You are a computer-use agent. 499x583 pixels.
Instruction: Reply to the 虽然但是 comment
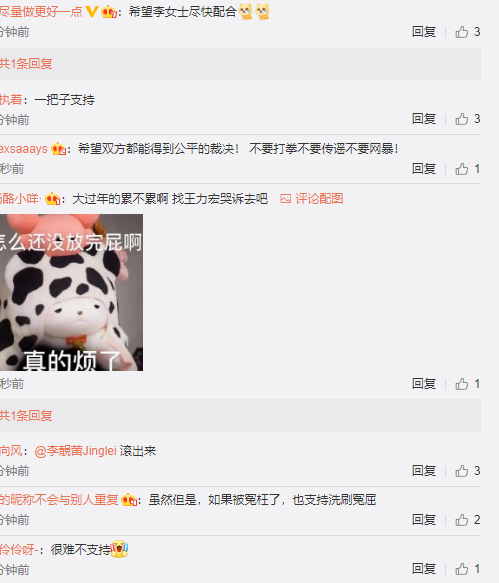(424, 520)
